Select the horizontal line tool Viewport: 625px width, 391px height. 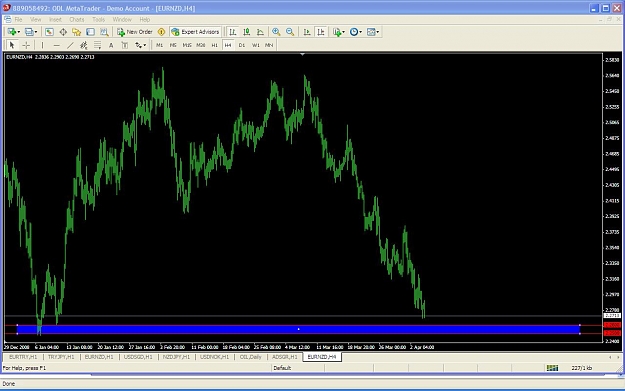click(x=56, y=45)
